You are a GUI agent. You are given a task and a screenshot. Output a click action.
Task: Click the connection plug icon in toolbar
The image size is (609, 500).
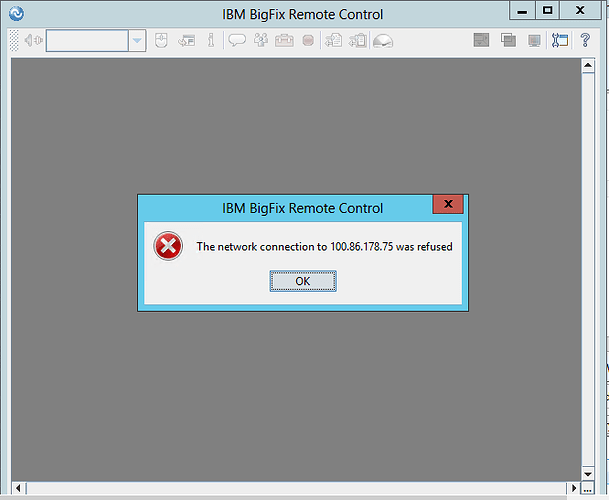tap(34, 40)
